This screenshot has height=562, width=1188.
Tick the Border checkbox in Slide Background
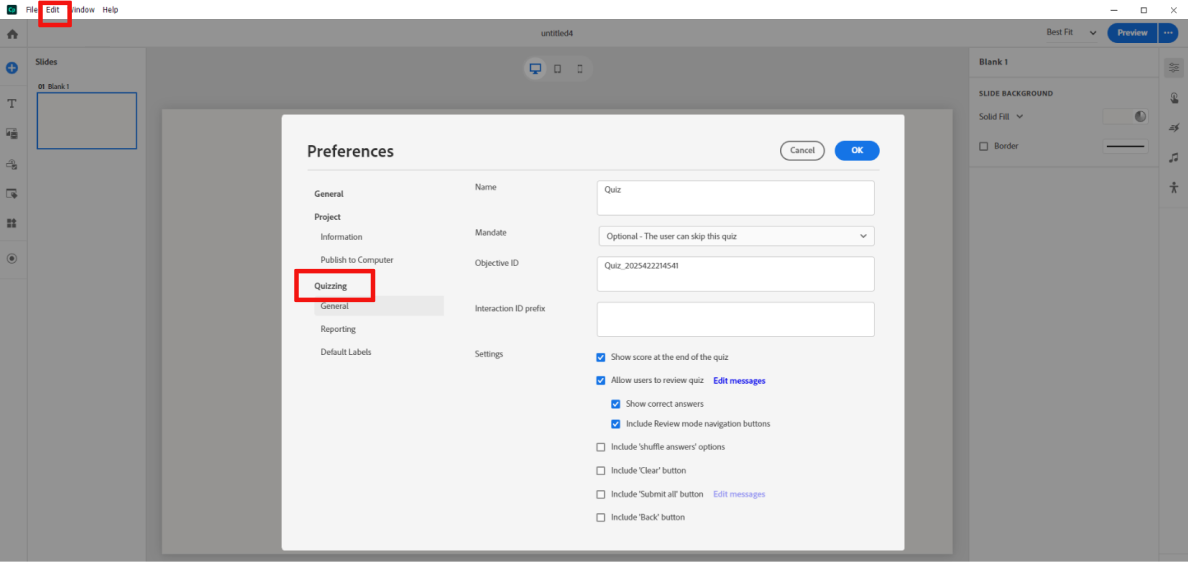(x=984, y=146)
